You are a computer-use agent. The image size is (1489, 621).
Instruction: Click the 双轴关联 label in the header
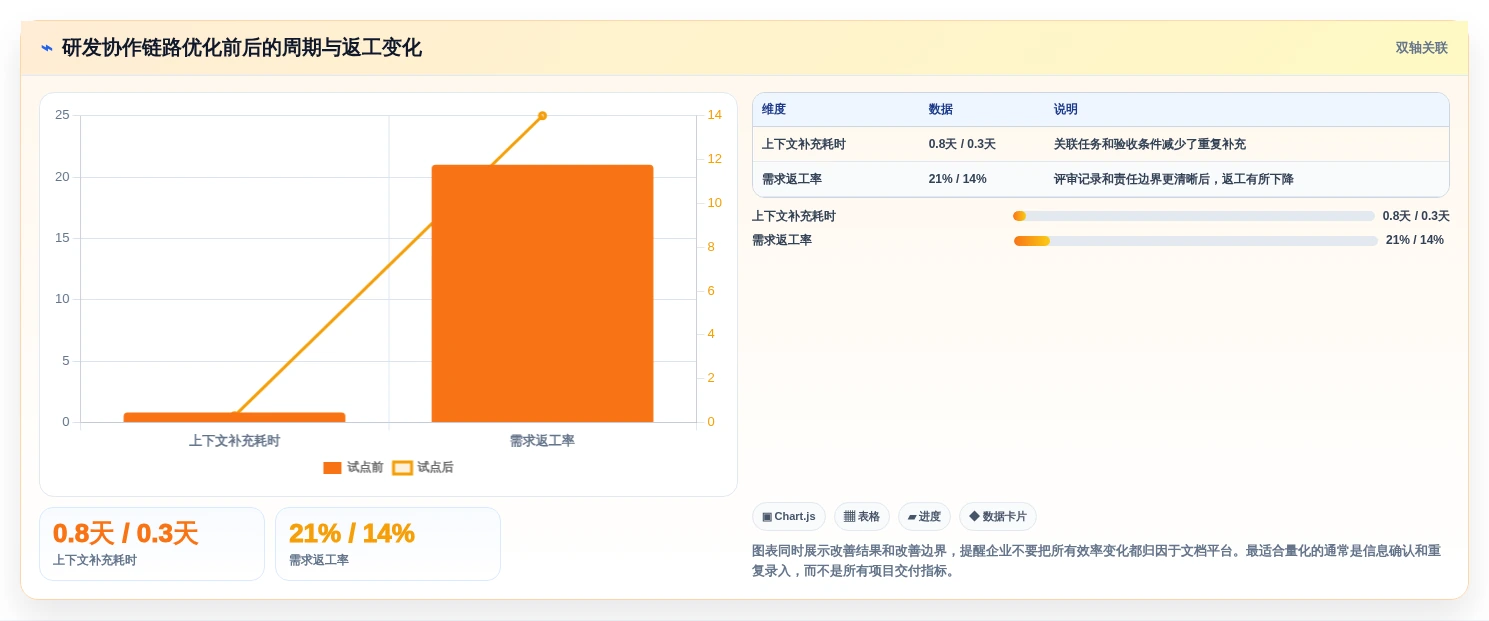tap(1421, 48)
